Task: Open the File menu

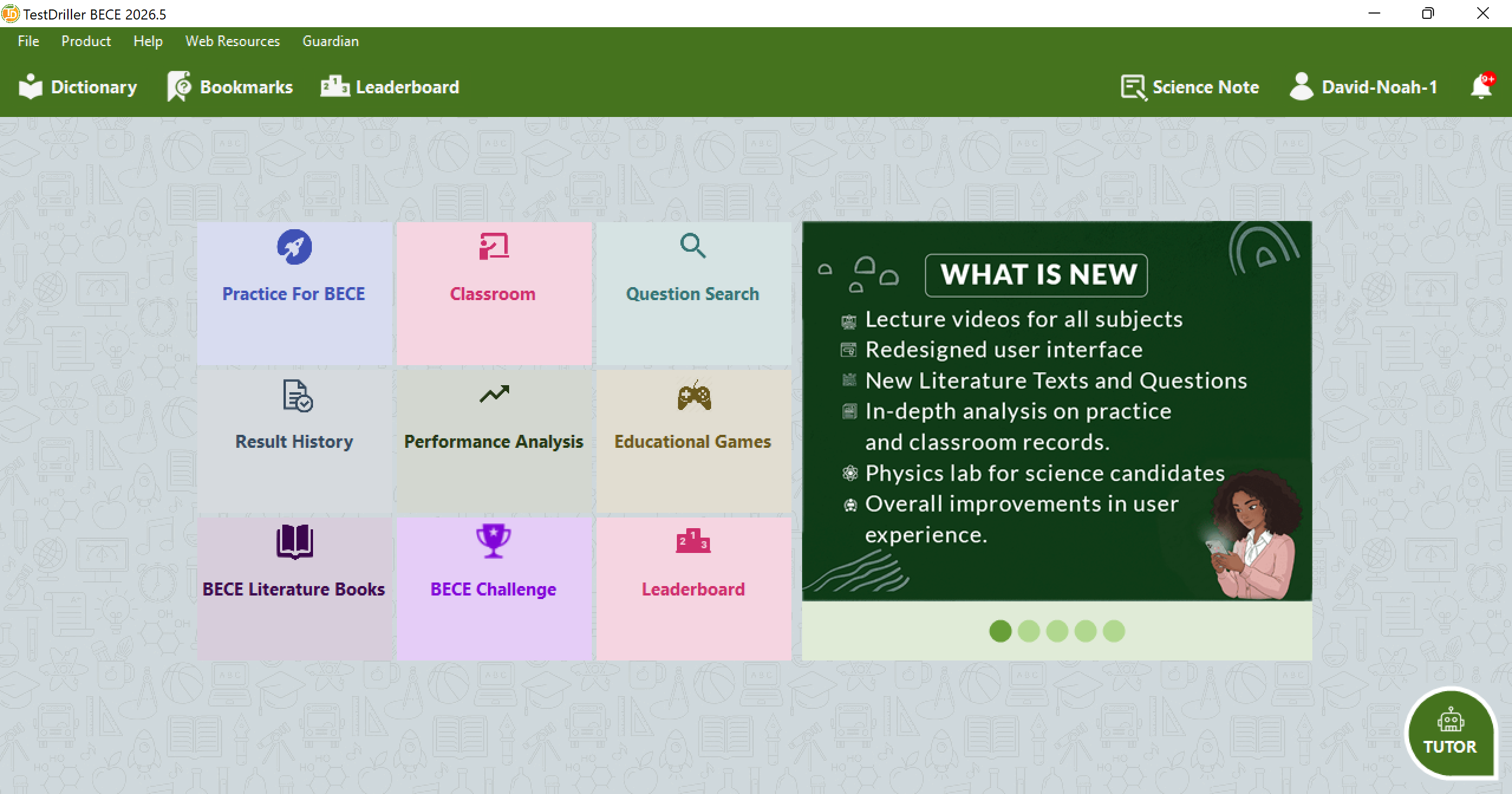Action: pyautogui.click(x=28, y=41)
